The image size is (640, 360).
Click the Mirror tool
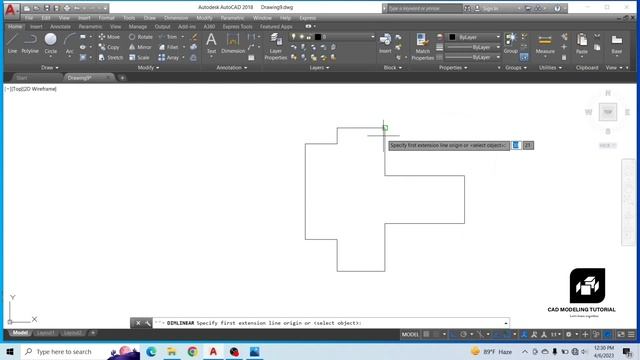[140, 47]
